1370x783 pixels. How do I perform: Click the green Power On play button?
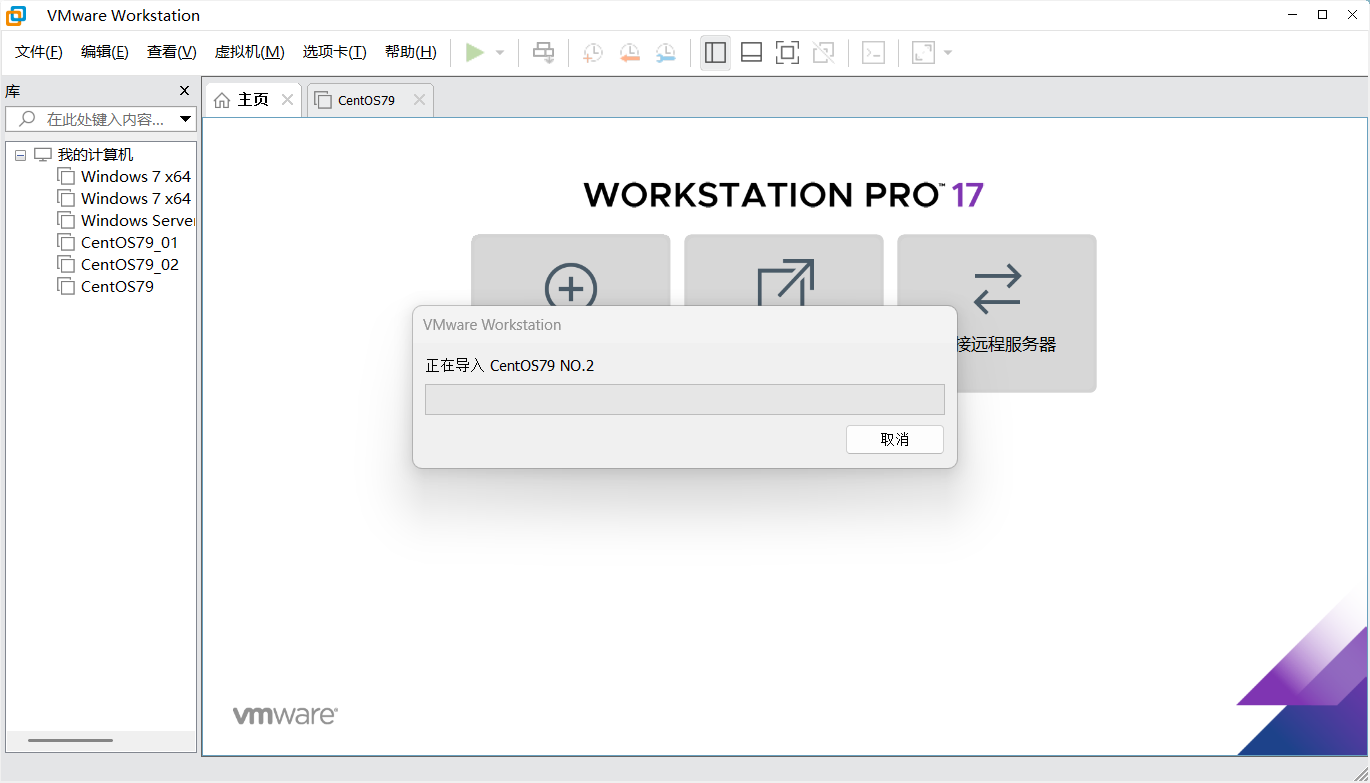tap(475, 53)
